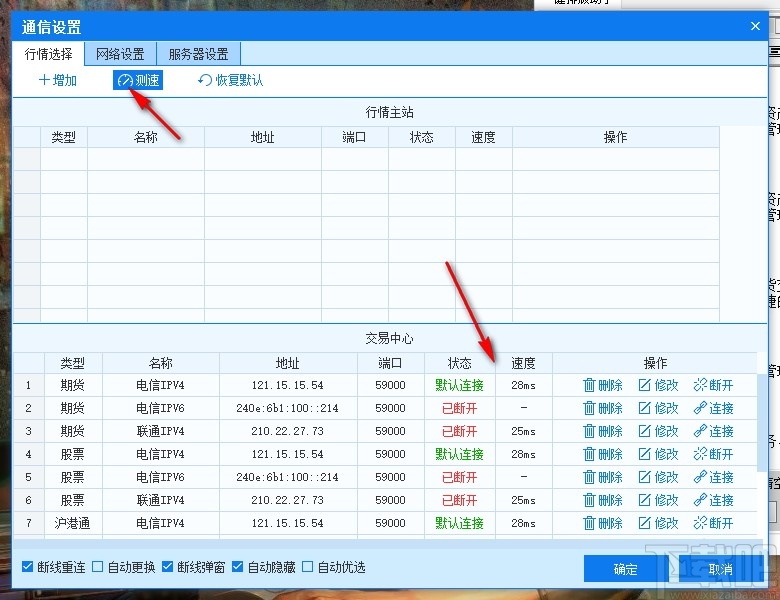The width and height of the screenshot is (780, 600).
Task: Click row 4 status 默认连接
Action: tap(460, 454)
